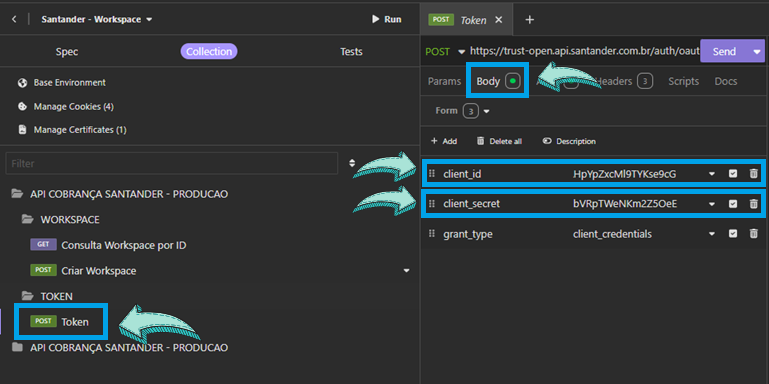Switch to the Spec tab

coord(67,51)
